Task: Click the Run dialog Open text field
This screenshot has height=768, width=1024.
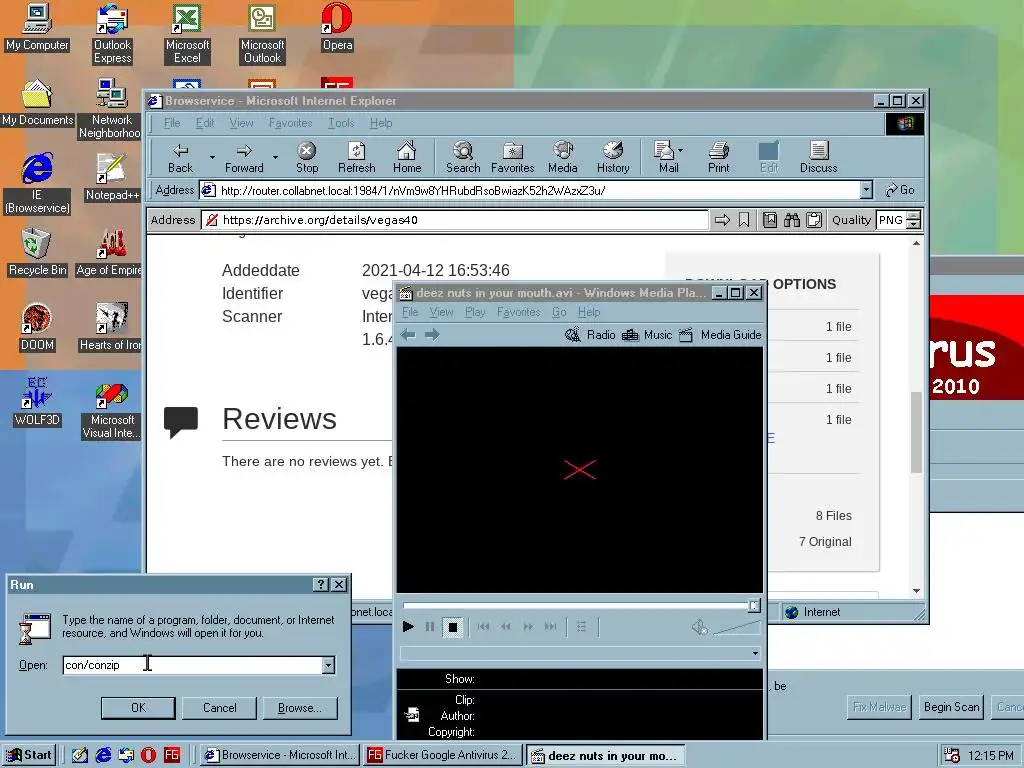Action: tap(192, 665)
